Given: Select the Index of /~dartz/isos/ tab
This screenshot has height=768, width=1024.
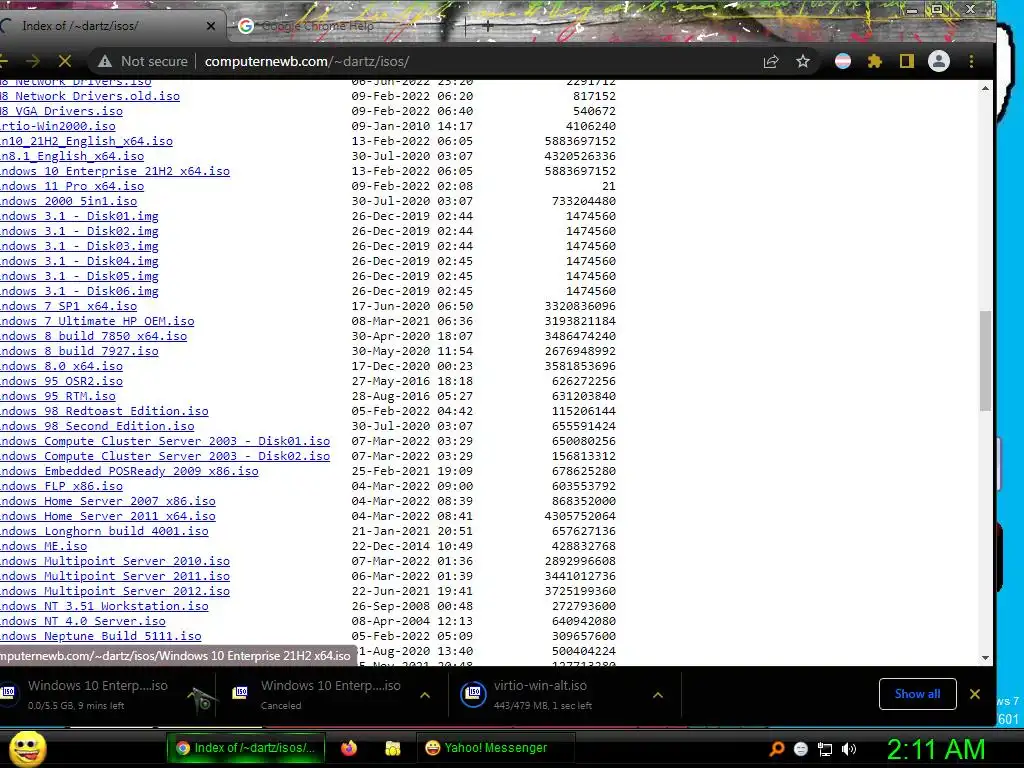Looking at the screenshot, I should pyautogui.click(x=108, y=26).
